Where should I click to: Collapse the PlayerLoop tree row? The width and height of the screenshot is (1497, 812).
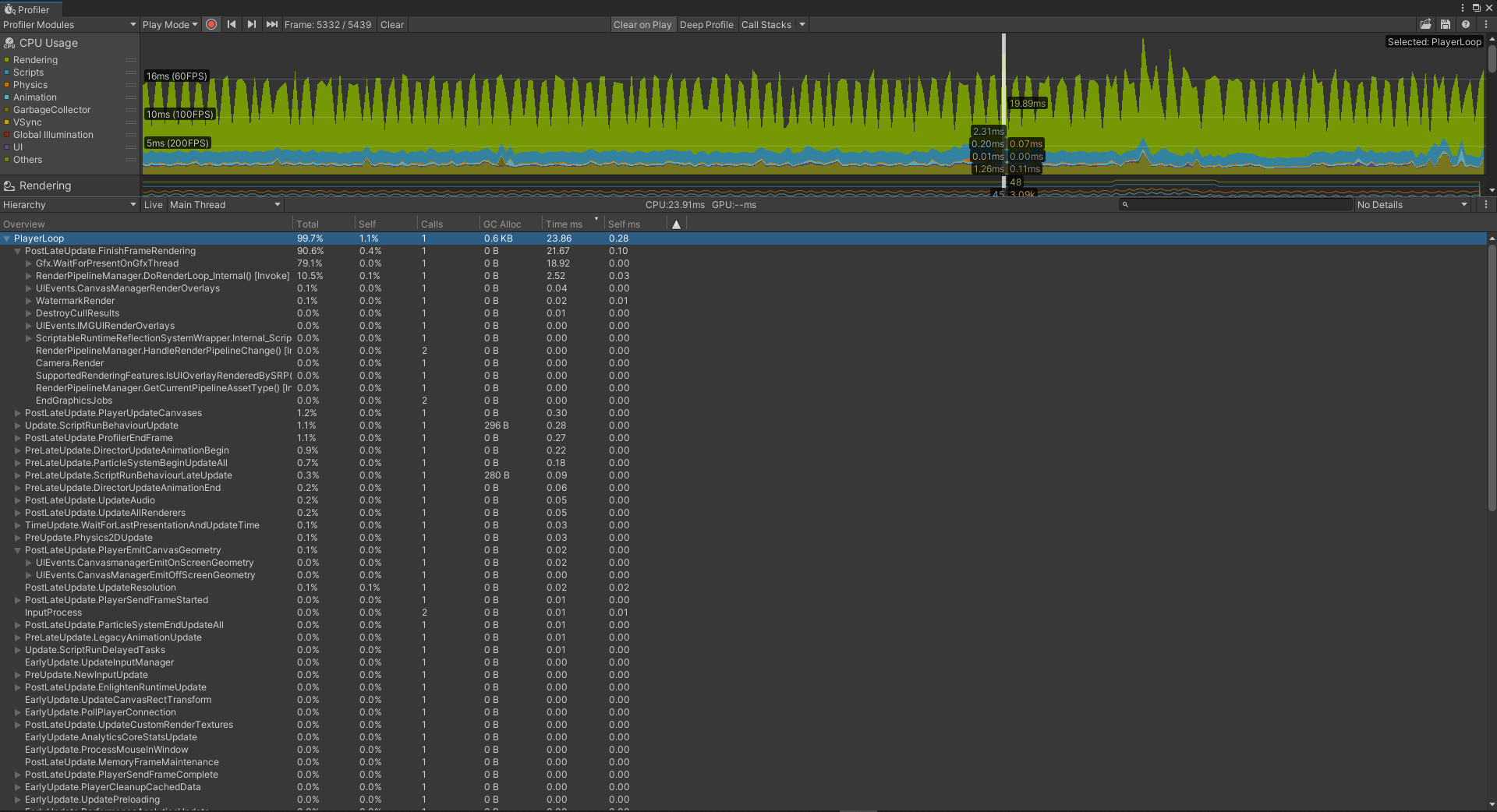coord(7,238)
